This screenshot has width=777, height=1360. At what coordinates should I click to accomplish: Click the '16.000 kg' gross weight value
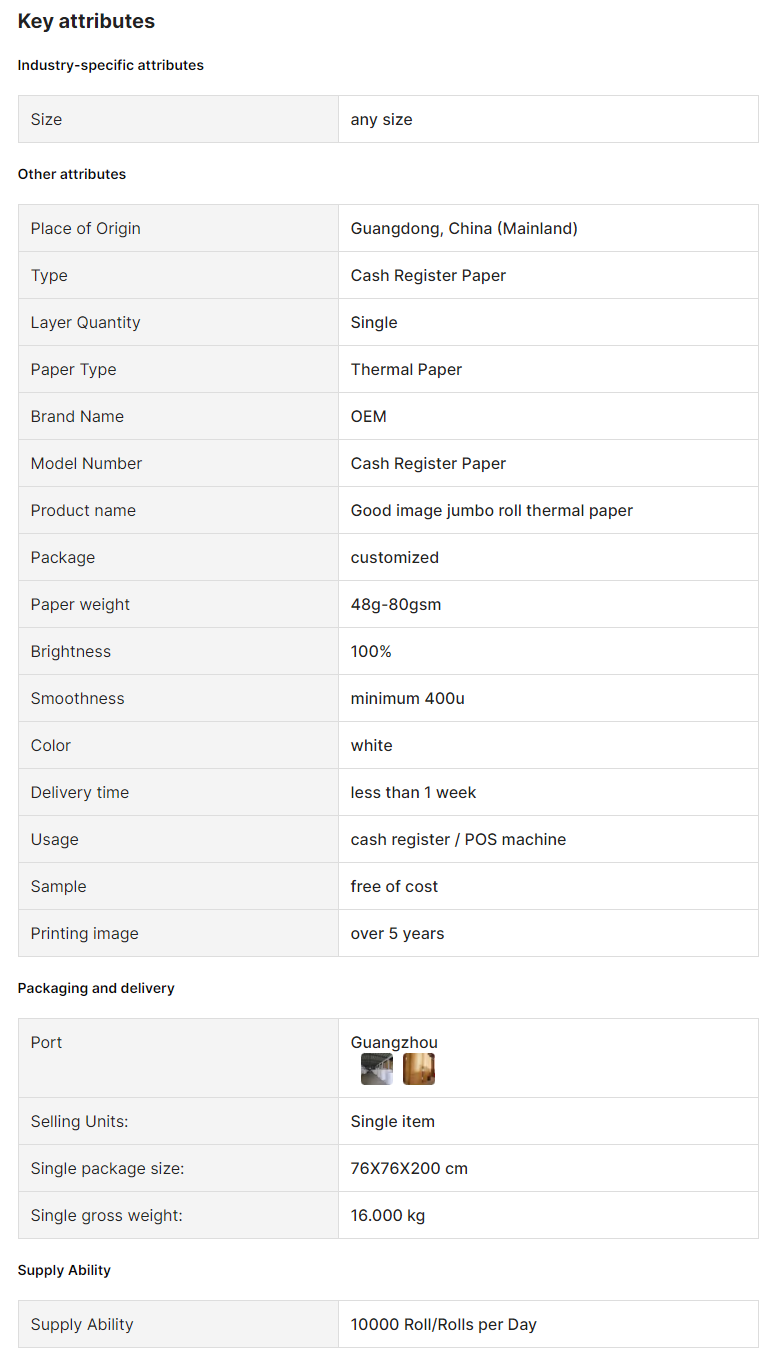tap(388, 1215)
